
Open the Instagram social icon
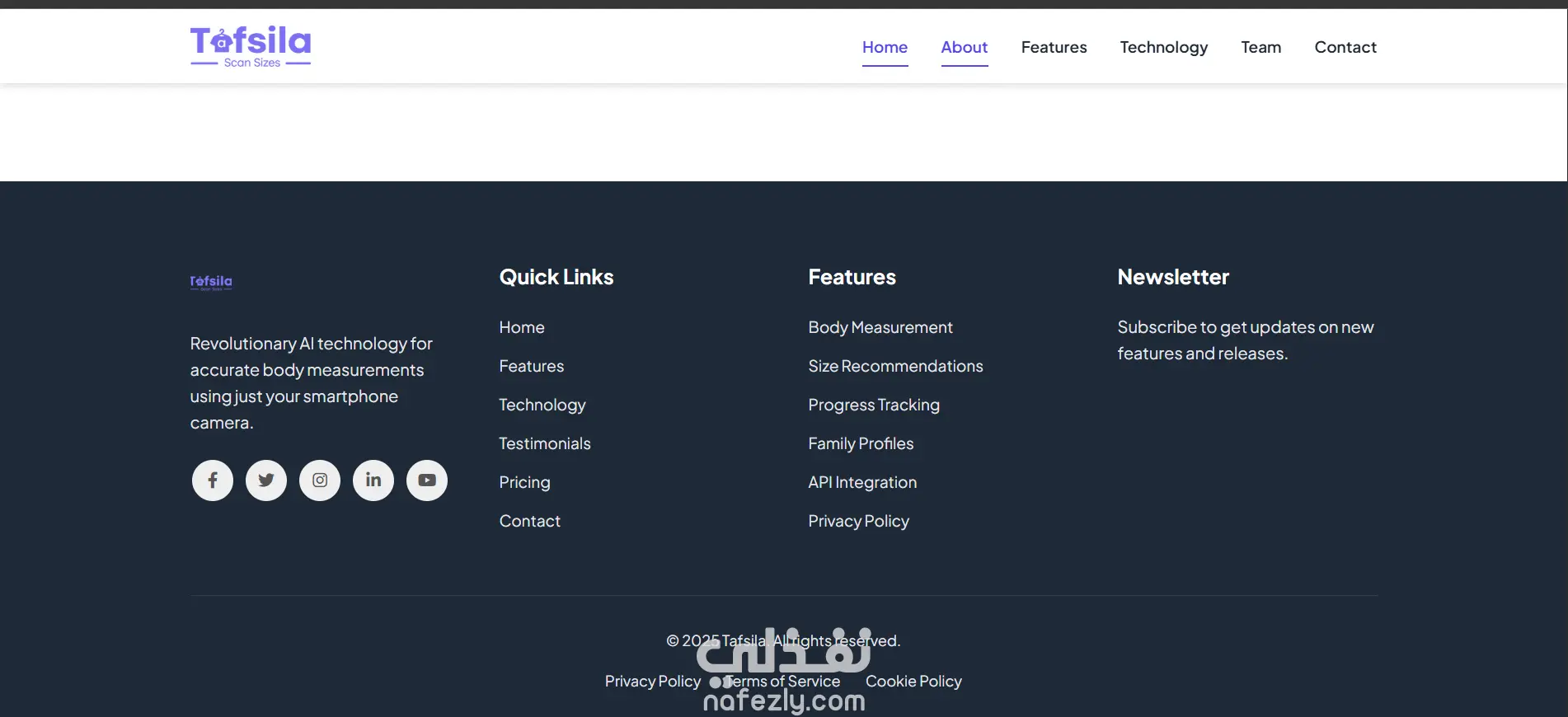(x=320, y=480)
